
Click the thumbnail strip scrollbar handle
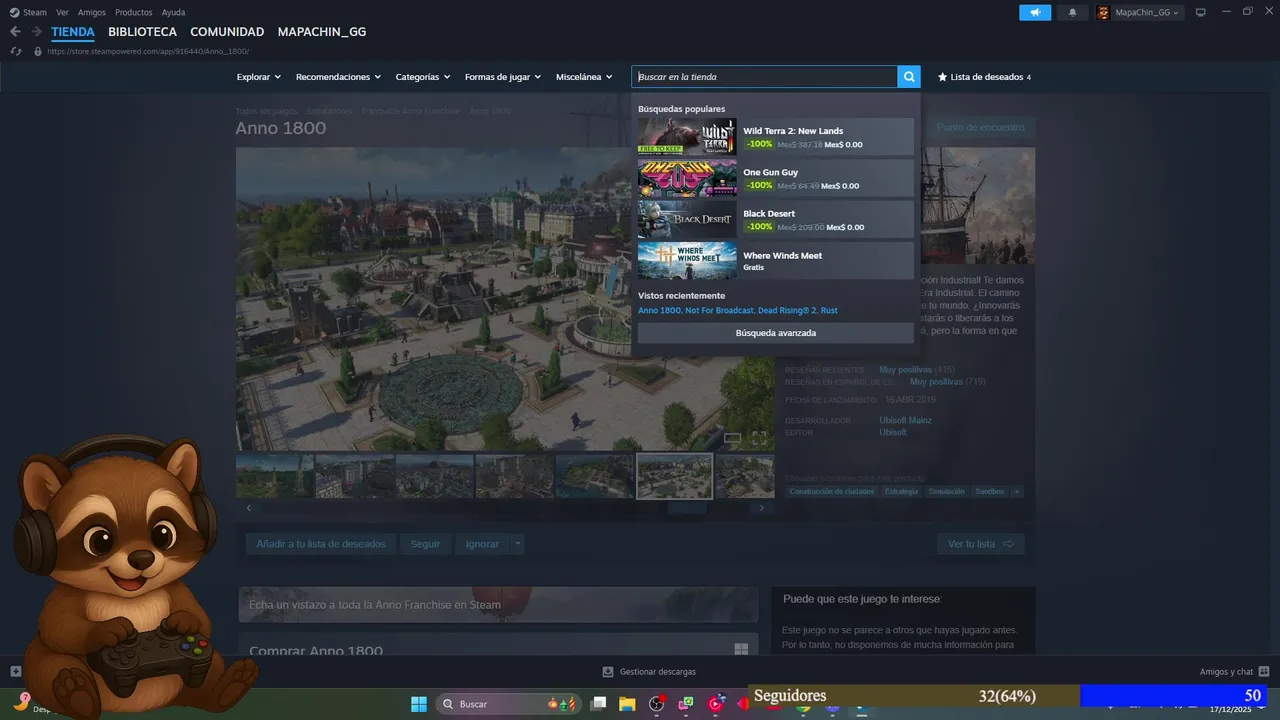coord(687,508)
